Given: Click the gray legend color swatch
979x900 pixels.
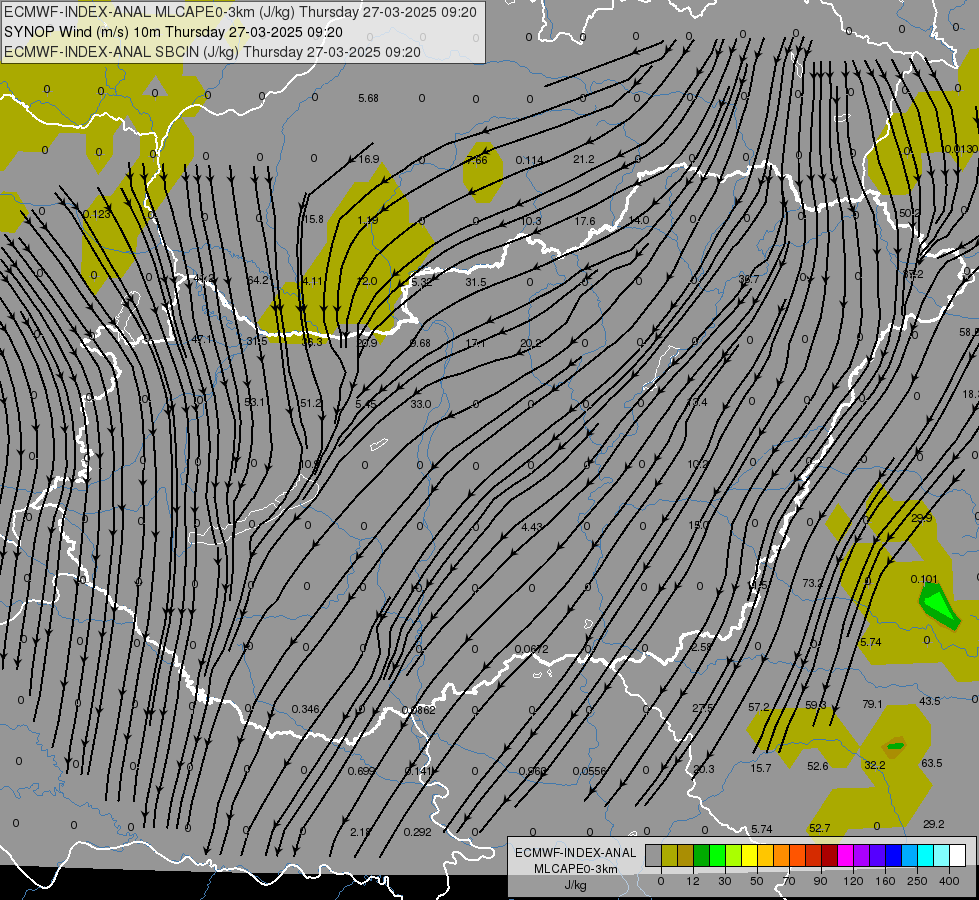Looking at the screenshot, I should tap(654, 855).
